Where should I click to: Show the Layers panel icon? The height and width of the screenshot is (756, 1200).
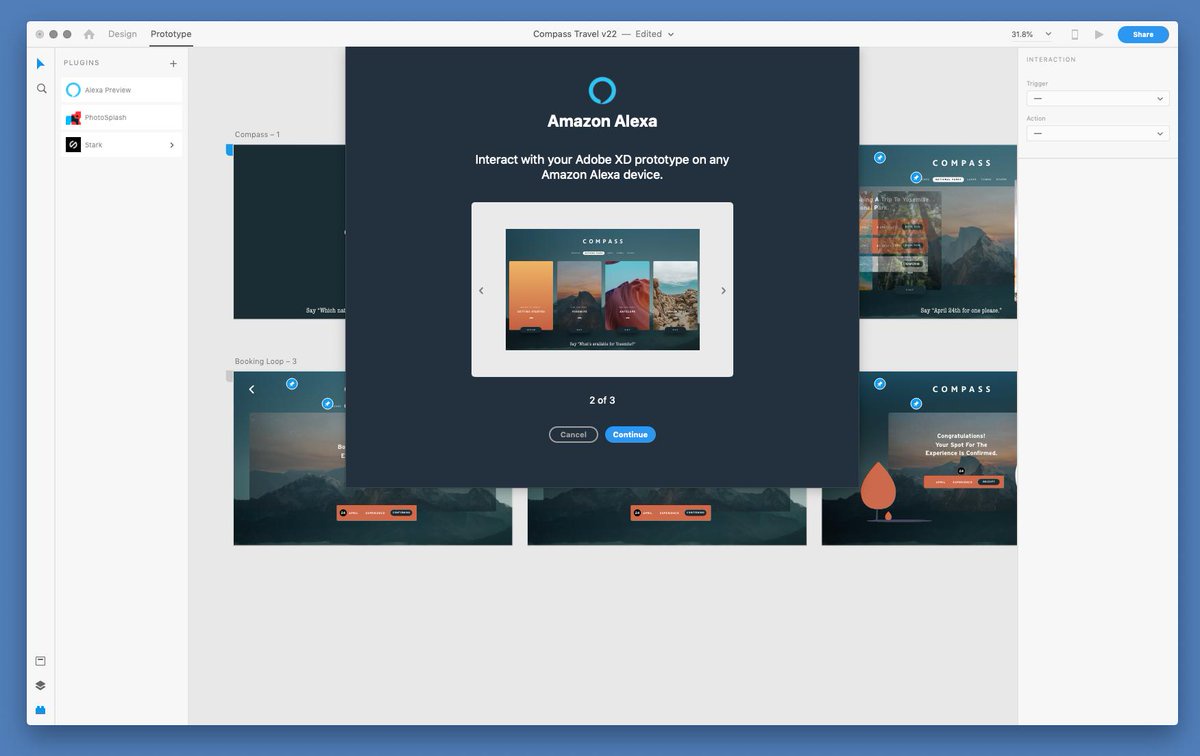[x=41, y=686]
